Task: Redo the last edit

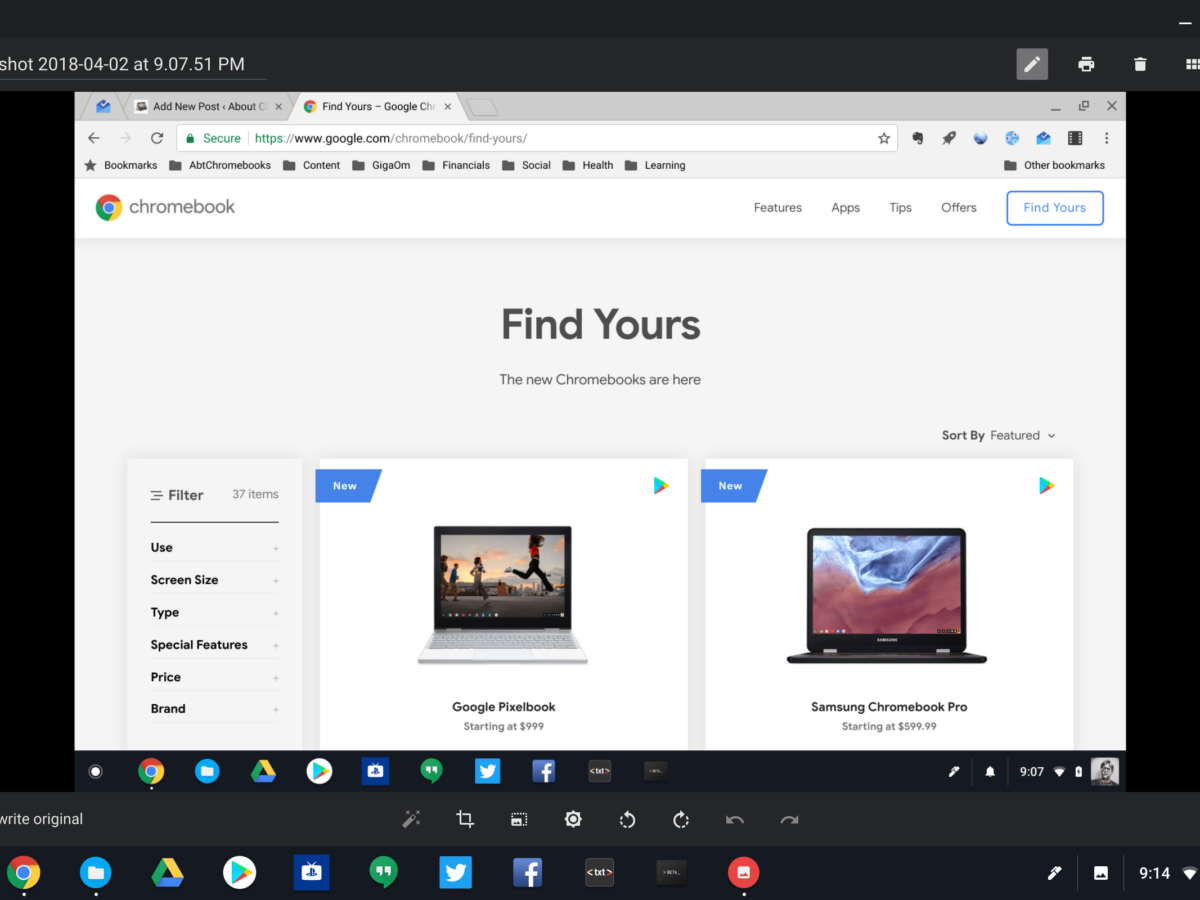Action: click(789, 819)
